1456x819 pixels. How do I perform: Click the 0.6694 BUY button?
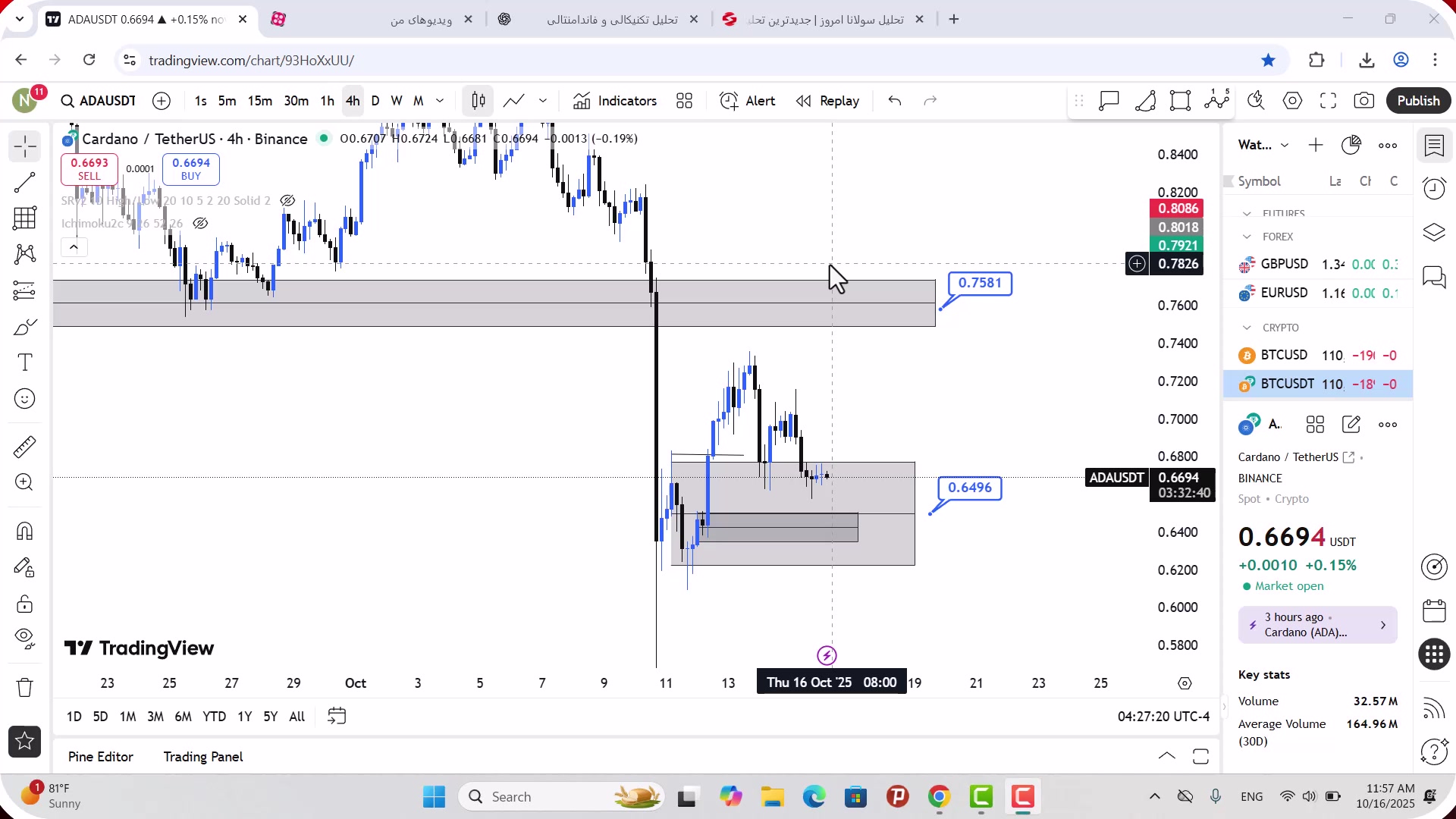tap(191, 169)
